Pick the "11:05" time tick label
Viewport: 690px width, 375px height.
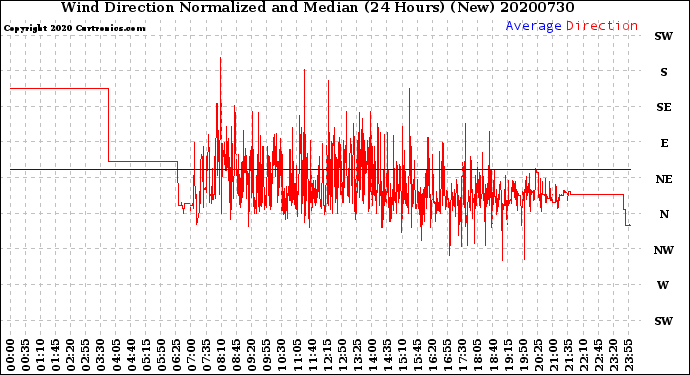pyautogui.click(x=297, y=355)
